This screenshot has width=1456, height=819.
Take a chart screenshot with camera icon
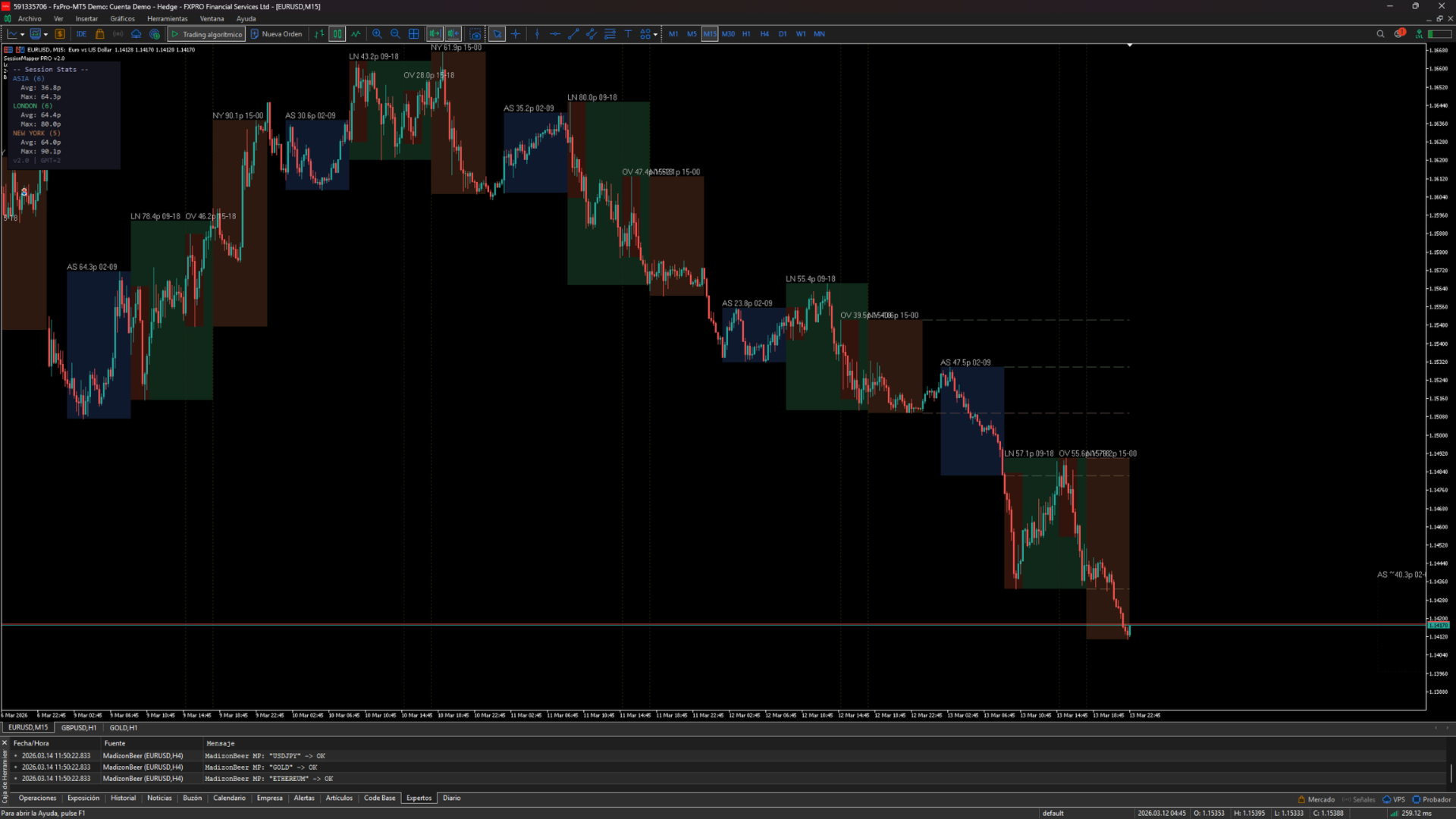click(475, 34)
